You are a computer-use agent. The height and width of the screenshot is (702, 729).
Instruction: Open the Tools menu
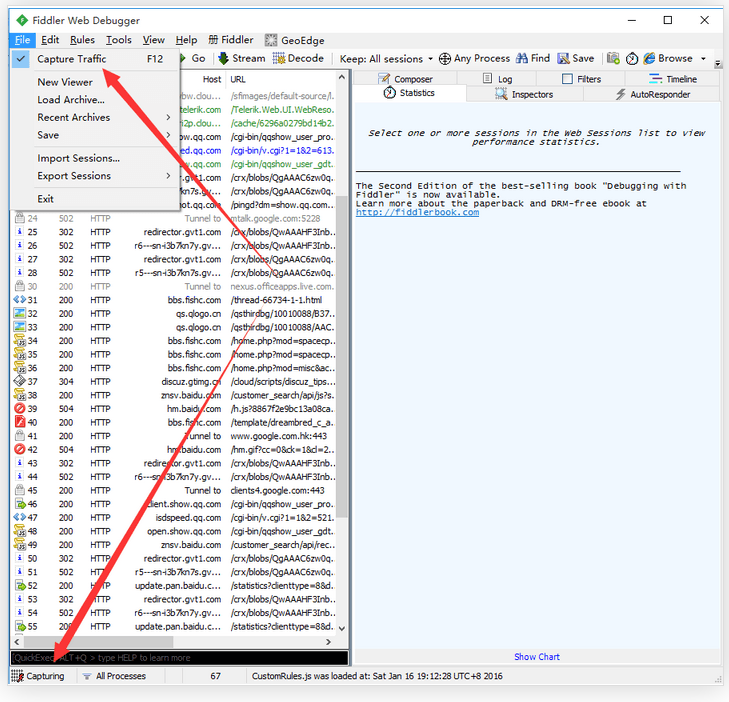pos(119,40)
